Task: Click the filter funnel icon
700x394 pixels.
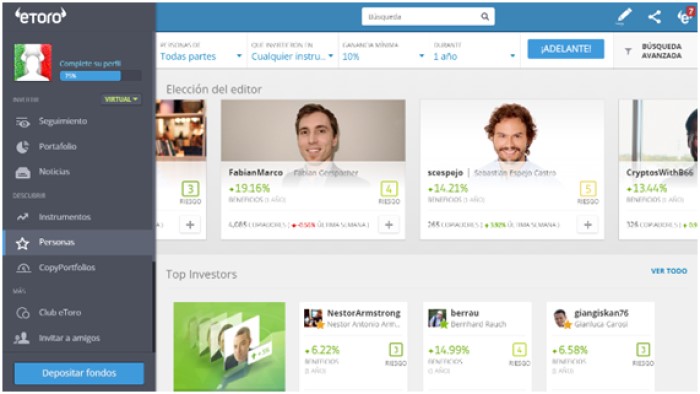Action: (x=628, y=51)
